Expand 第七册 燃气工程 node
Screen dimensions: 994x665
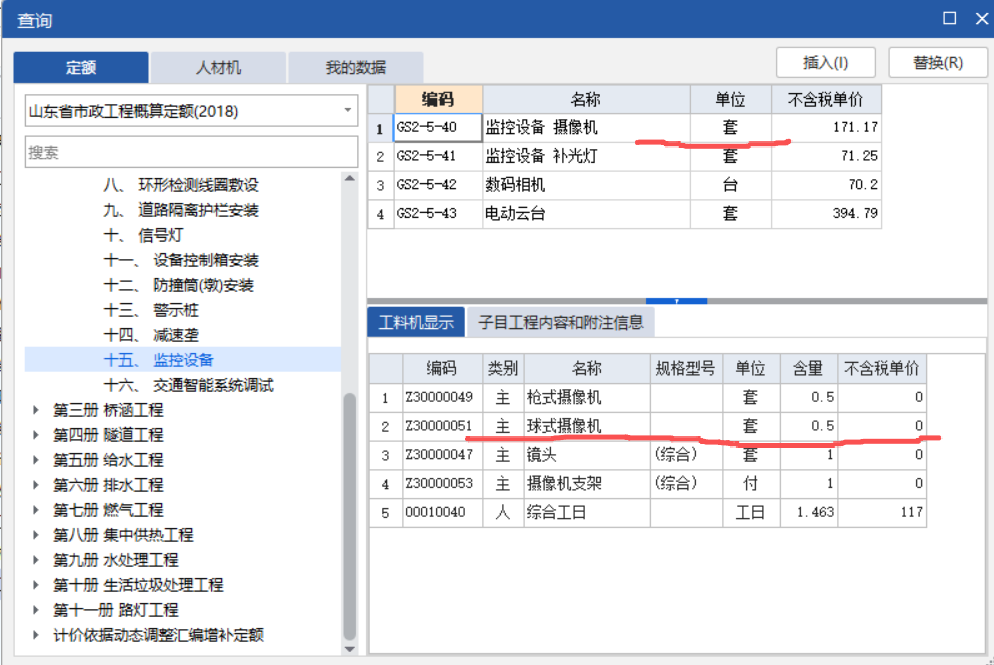(x=36, y=510)
